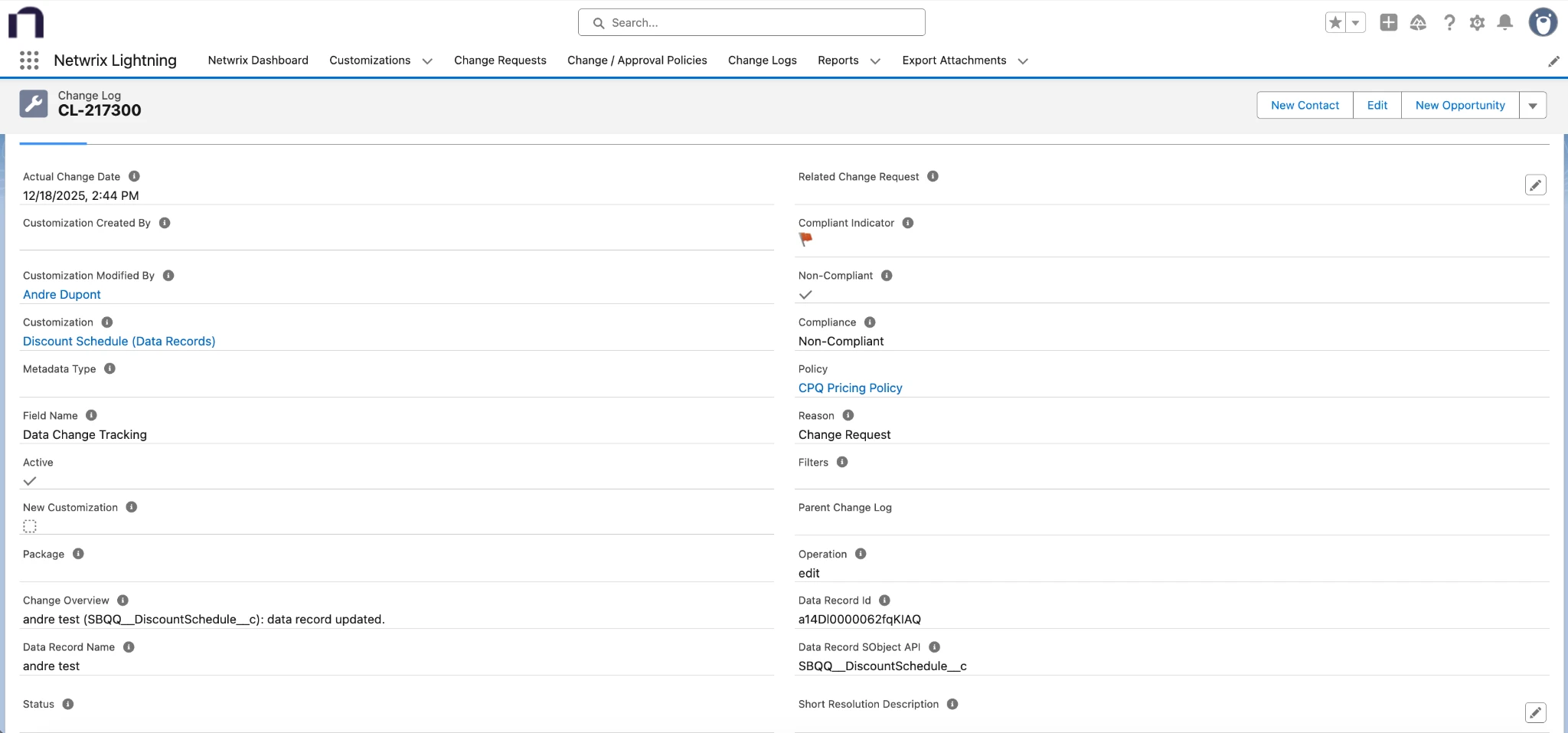Edit Related Change Request with pencil icon

point(1535,185)
